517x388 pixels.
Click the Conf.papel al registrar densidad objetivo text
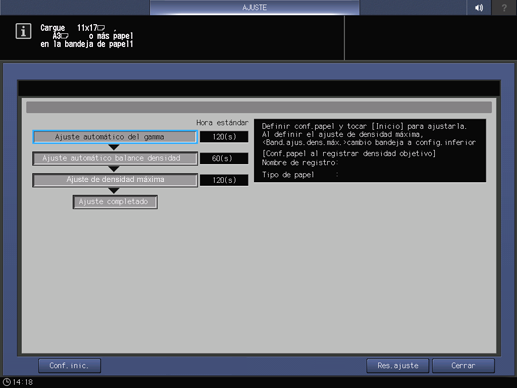click(x=349, y=154)
